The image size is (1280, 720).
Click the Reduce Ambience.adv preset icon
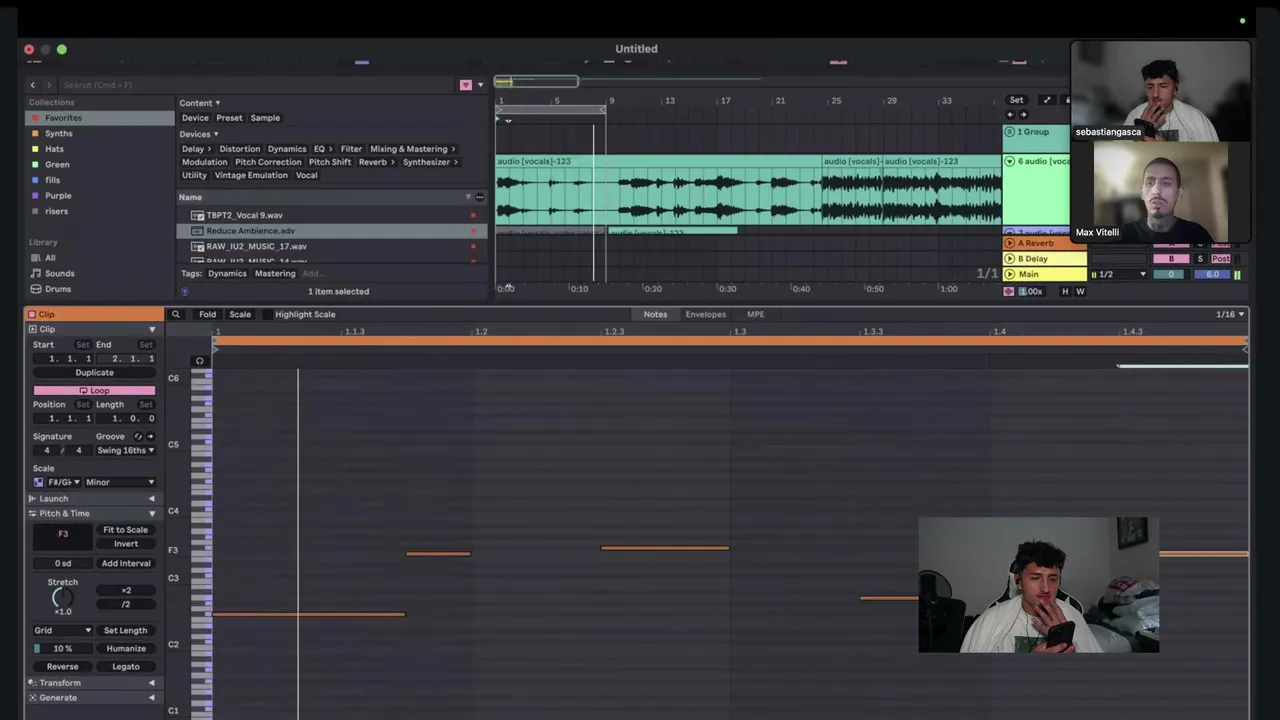(198, 231)
